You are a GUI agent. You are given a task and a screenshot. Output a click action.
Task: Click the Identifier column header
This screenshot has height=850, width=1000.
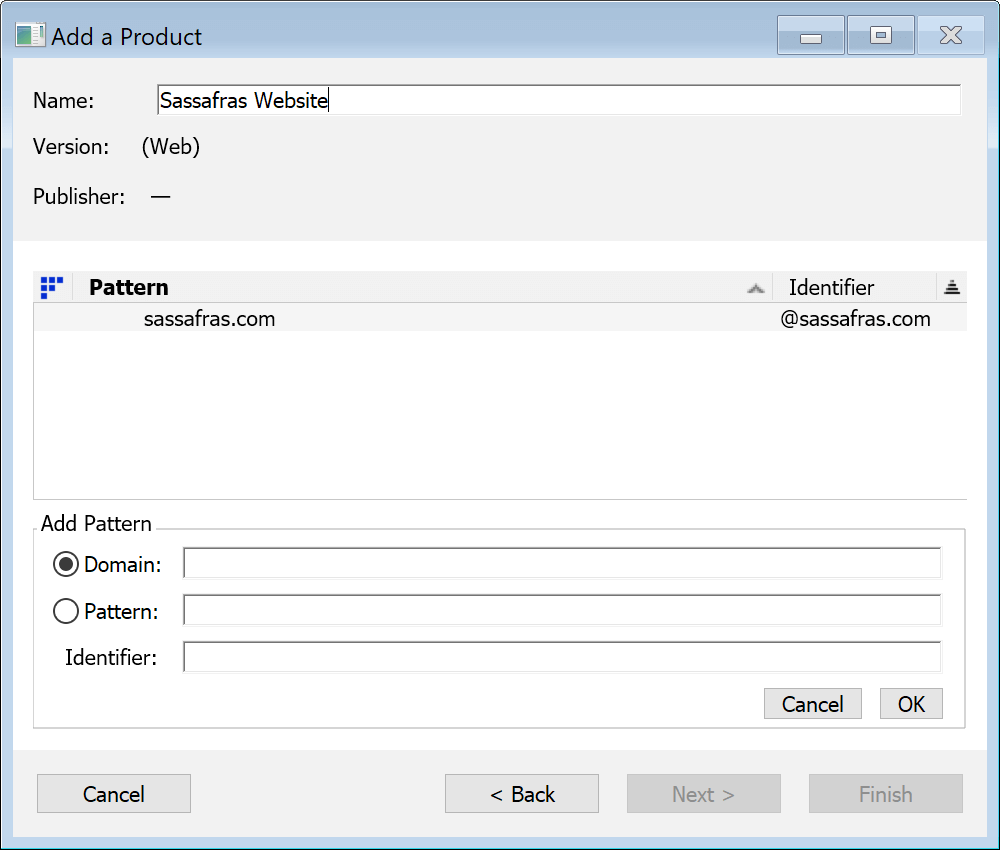831,287
